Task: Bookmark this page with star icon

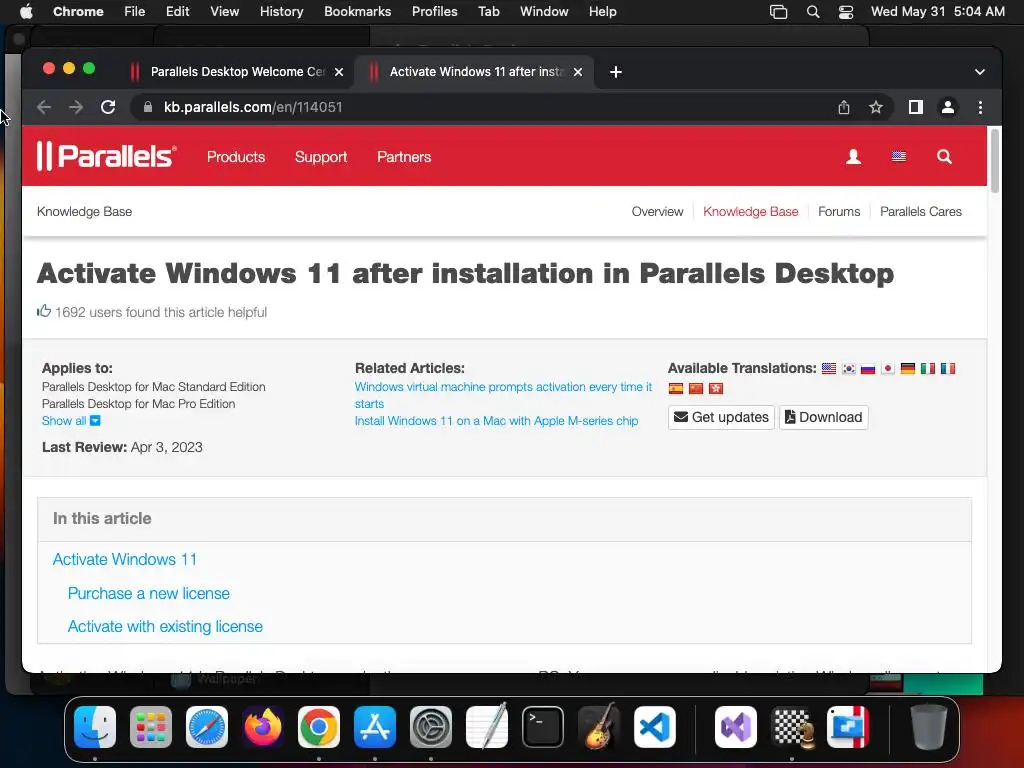Action: pyautogui.click(x=876, y=107)
